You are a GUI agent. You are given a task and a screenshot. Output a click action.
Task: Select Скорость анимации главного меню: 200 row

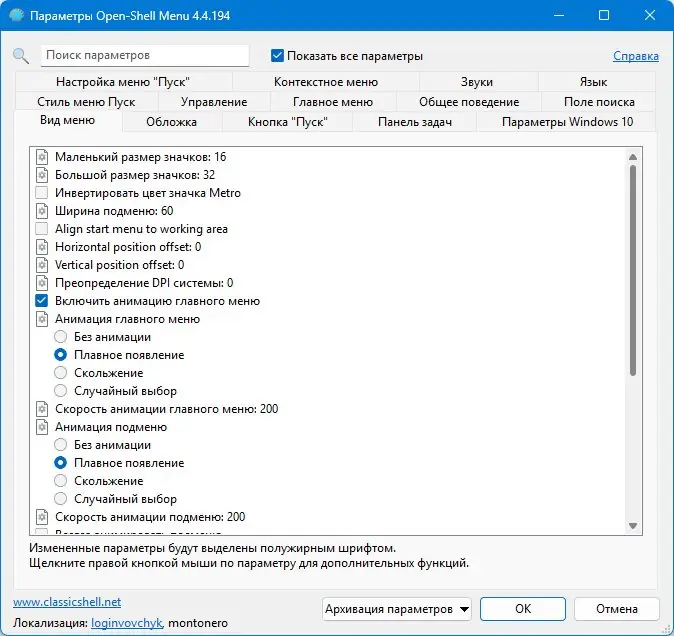tap(167, 409)
